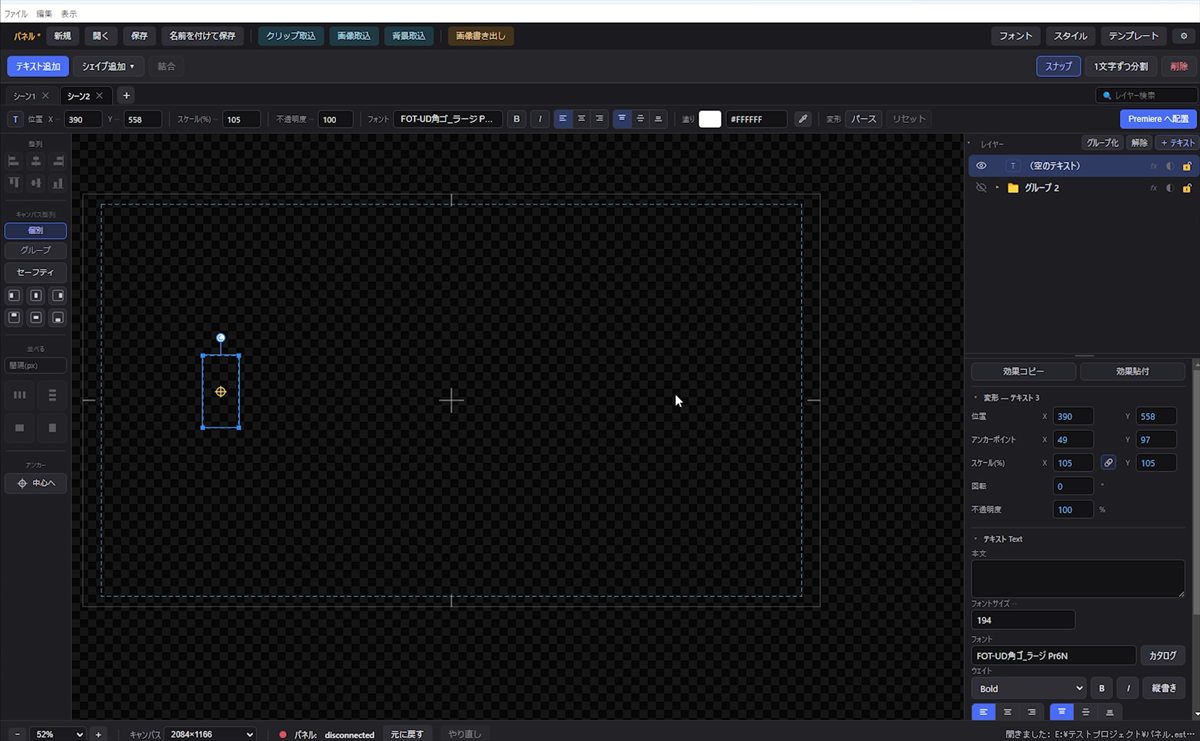The width and height of the screenshot is (1200, 741).
Task: Click the レイヤー検索 search field
Action: click(x=1146, y=96)
